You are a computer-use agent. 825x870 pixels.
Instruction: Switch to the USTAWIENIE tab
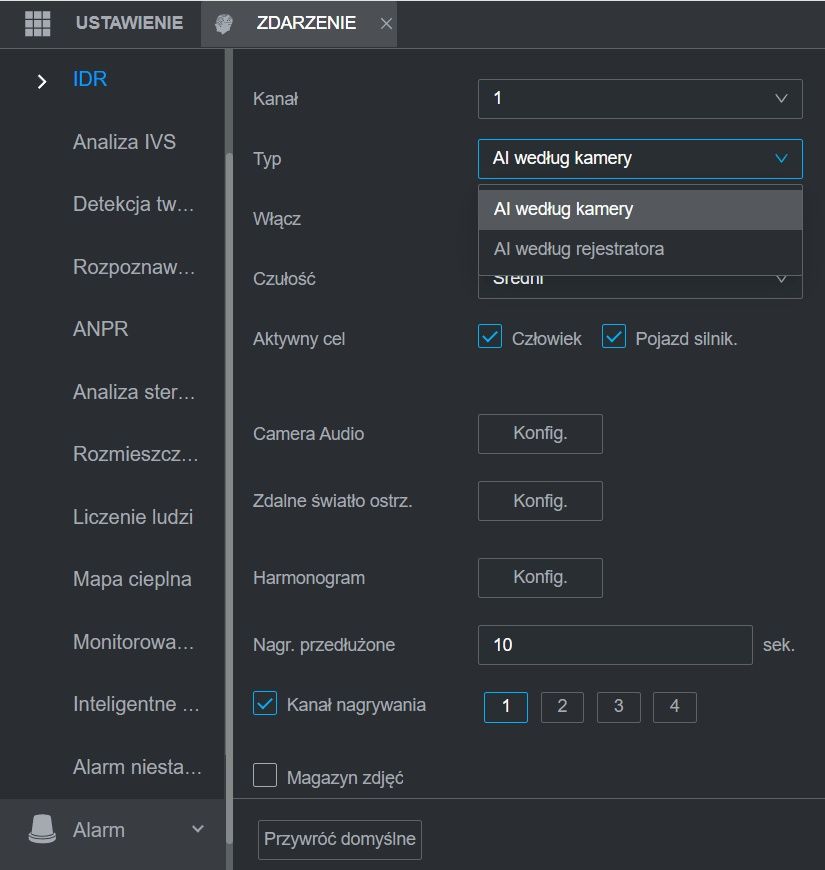[129, 23]
